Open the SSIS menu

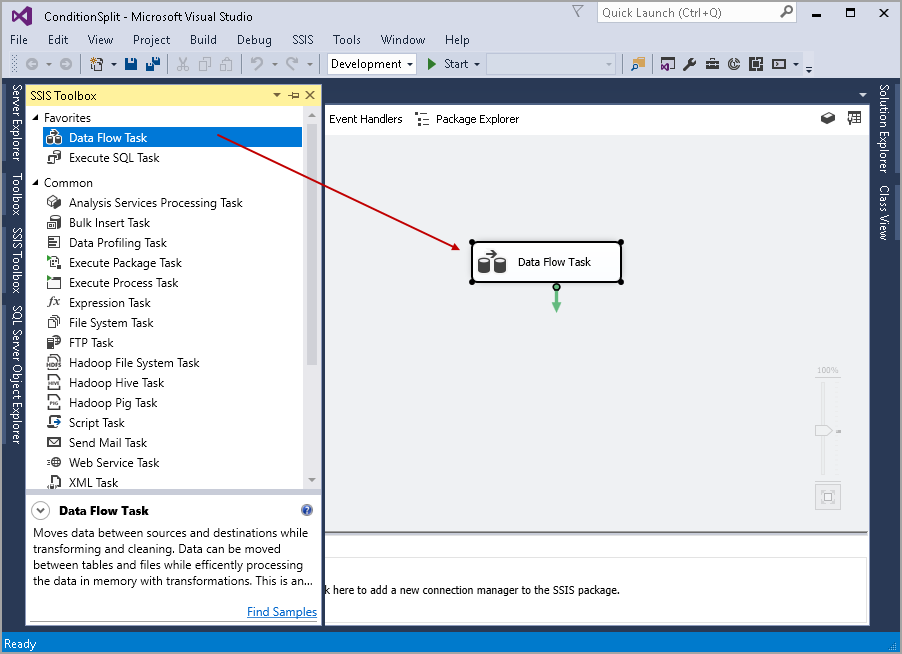click(x=302, y=40)
